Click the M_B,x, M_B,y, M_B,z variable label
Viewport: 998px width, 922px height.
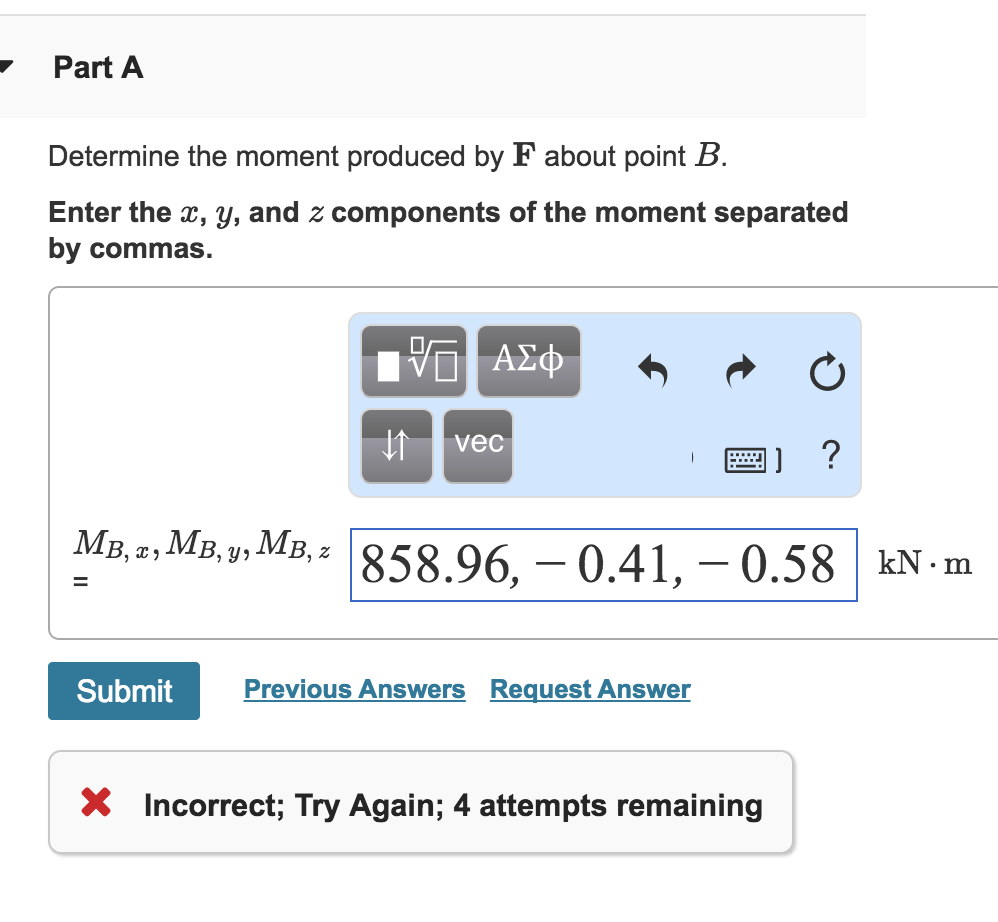pyautogui.click(x=207, y=545)
